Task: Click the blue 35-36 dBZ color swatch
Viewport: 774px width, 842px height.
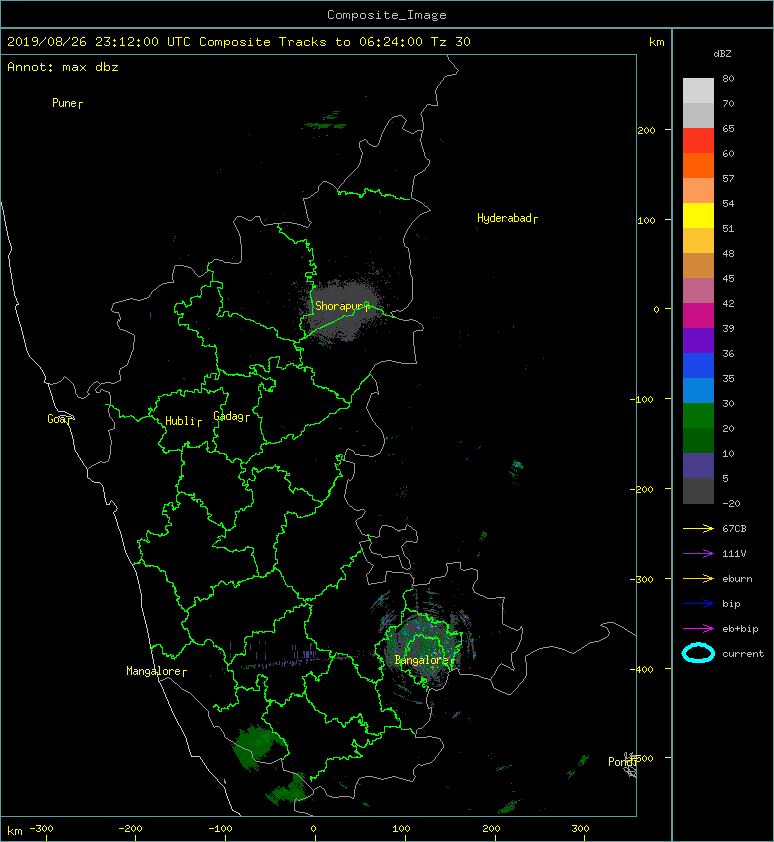Action: 698,366
